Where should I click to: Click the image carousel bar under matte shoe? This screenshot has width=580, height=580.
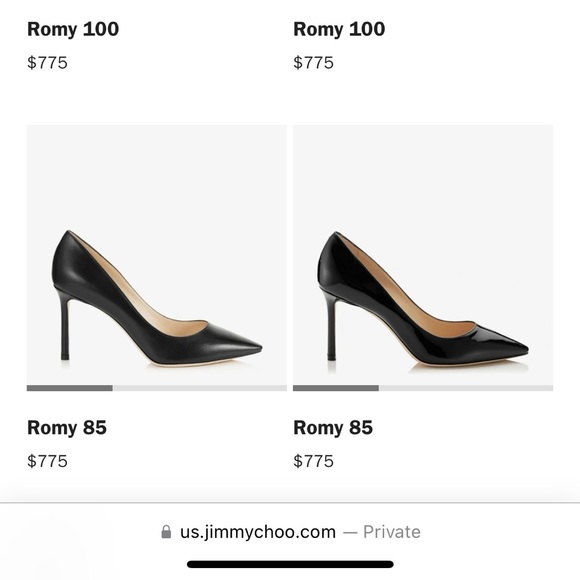[x=156, y=388]
